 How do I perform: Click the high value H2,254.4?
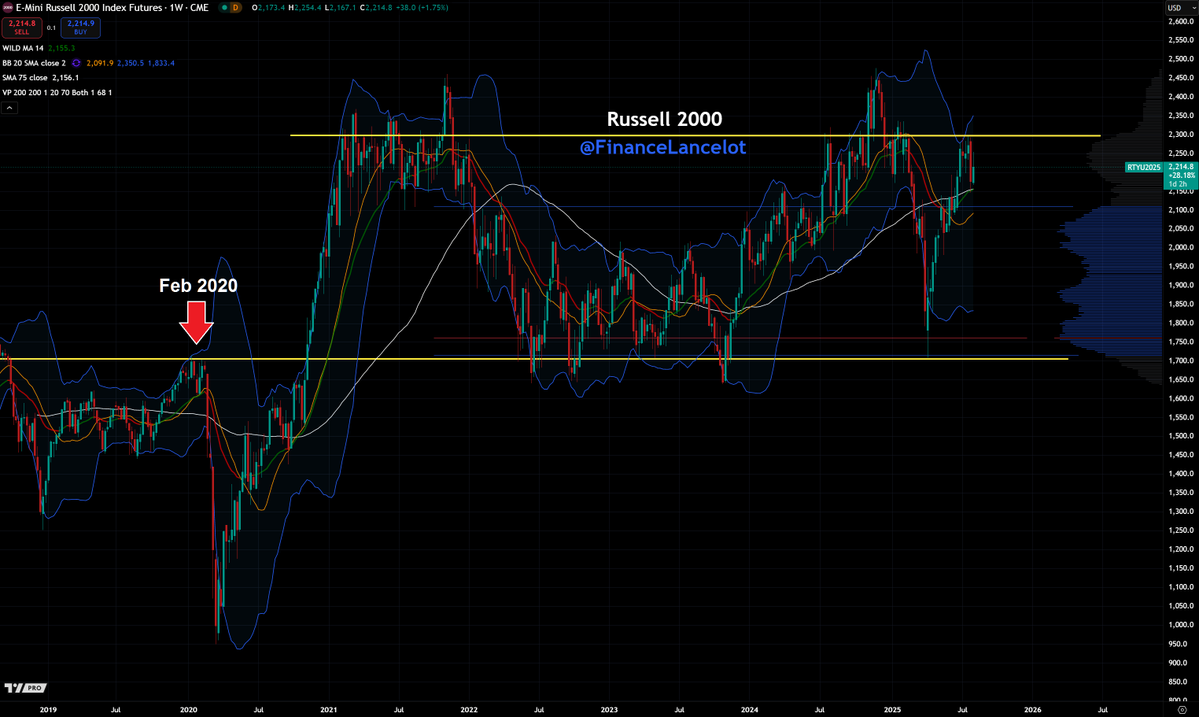pos(305,8)
